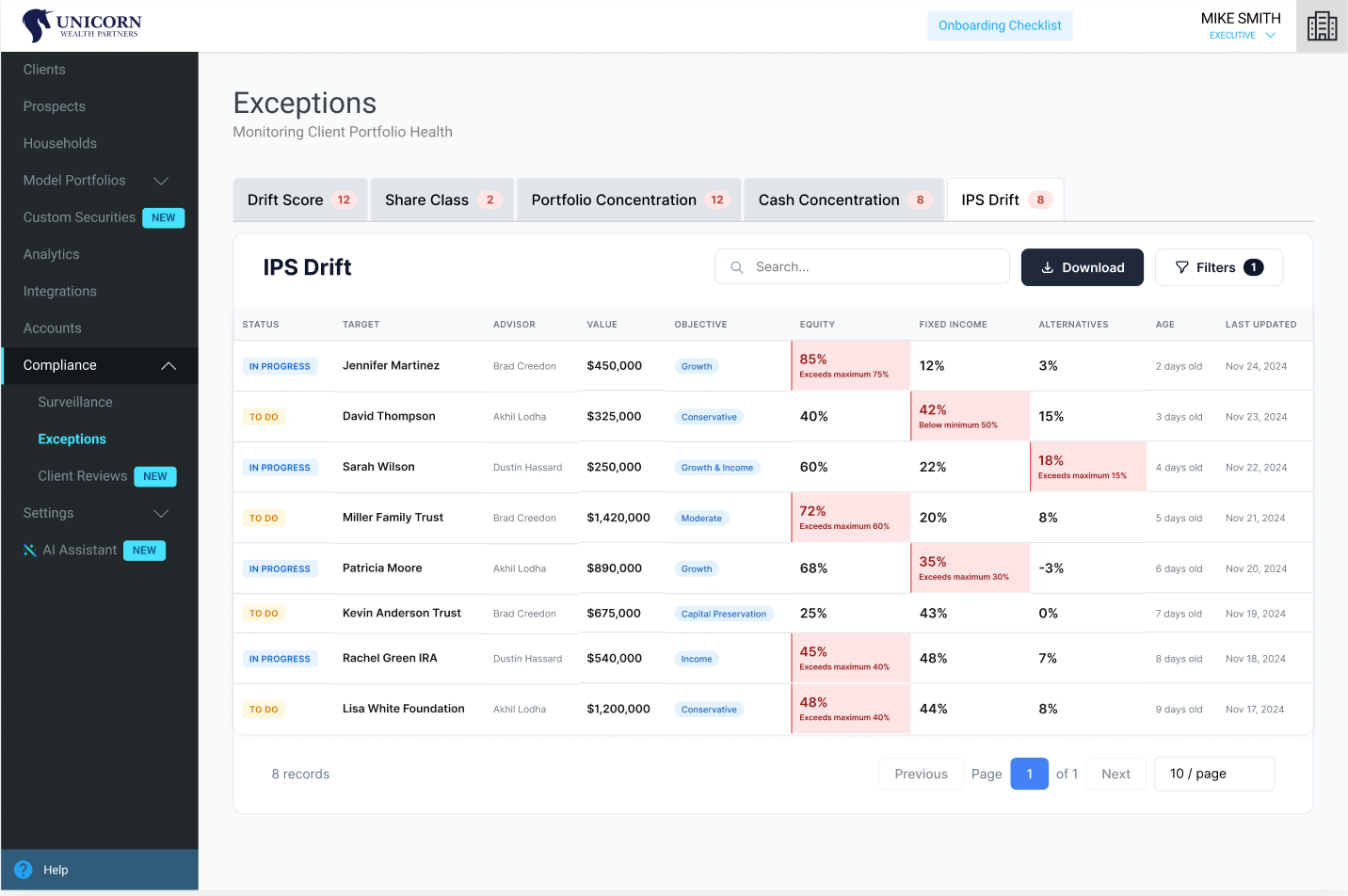1348x896 pixels.
Task: Click the Filters count badge
Action: (1253, 267)
